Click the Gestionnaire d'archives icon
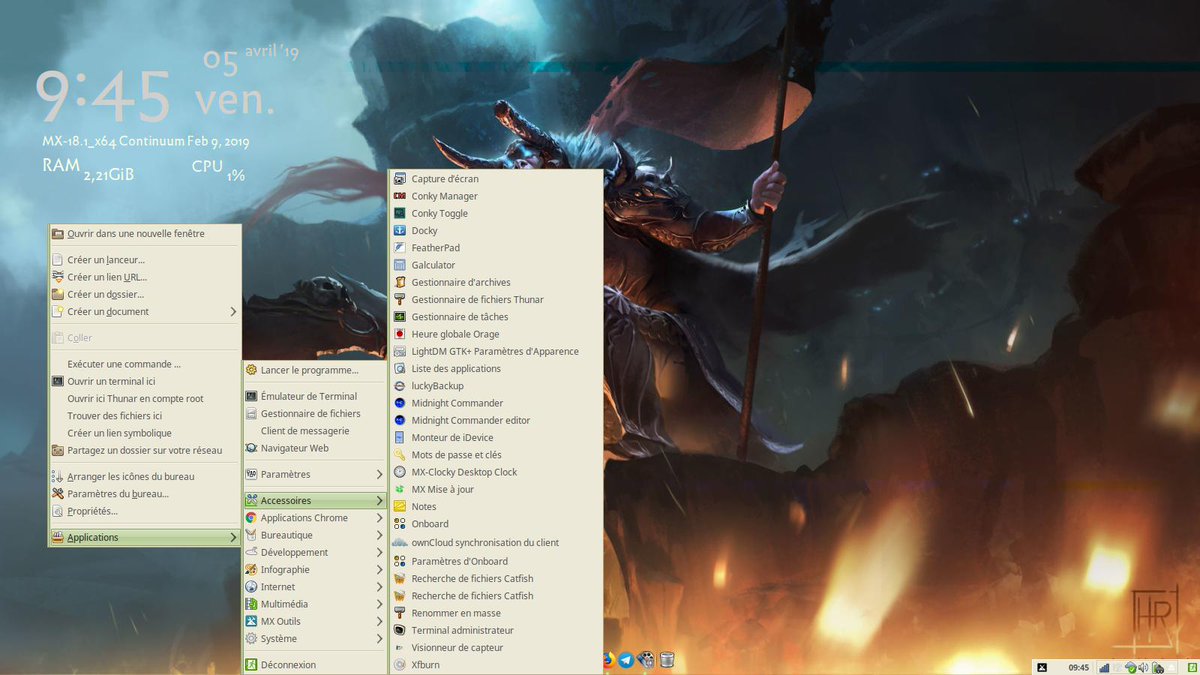 pos(400,282)
